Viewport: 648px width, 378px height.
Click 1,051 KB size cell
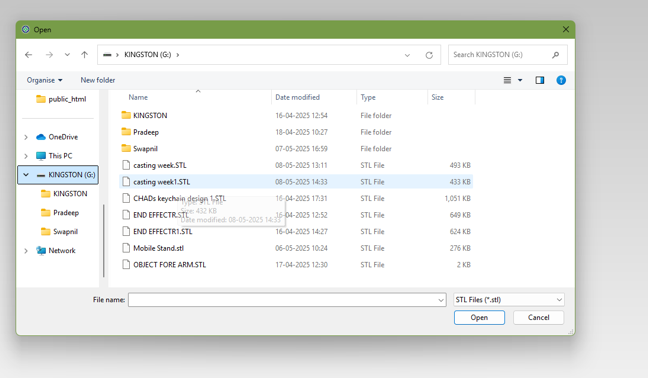[457, 198]
